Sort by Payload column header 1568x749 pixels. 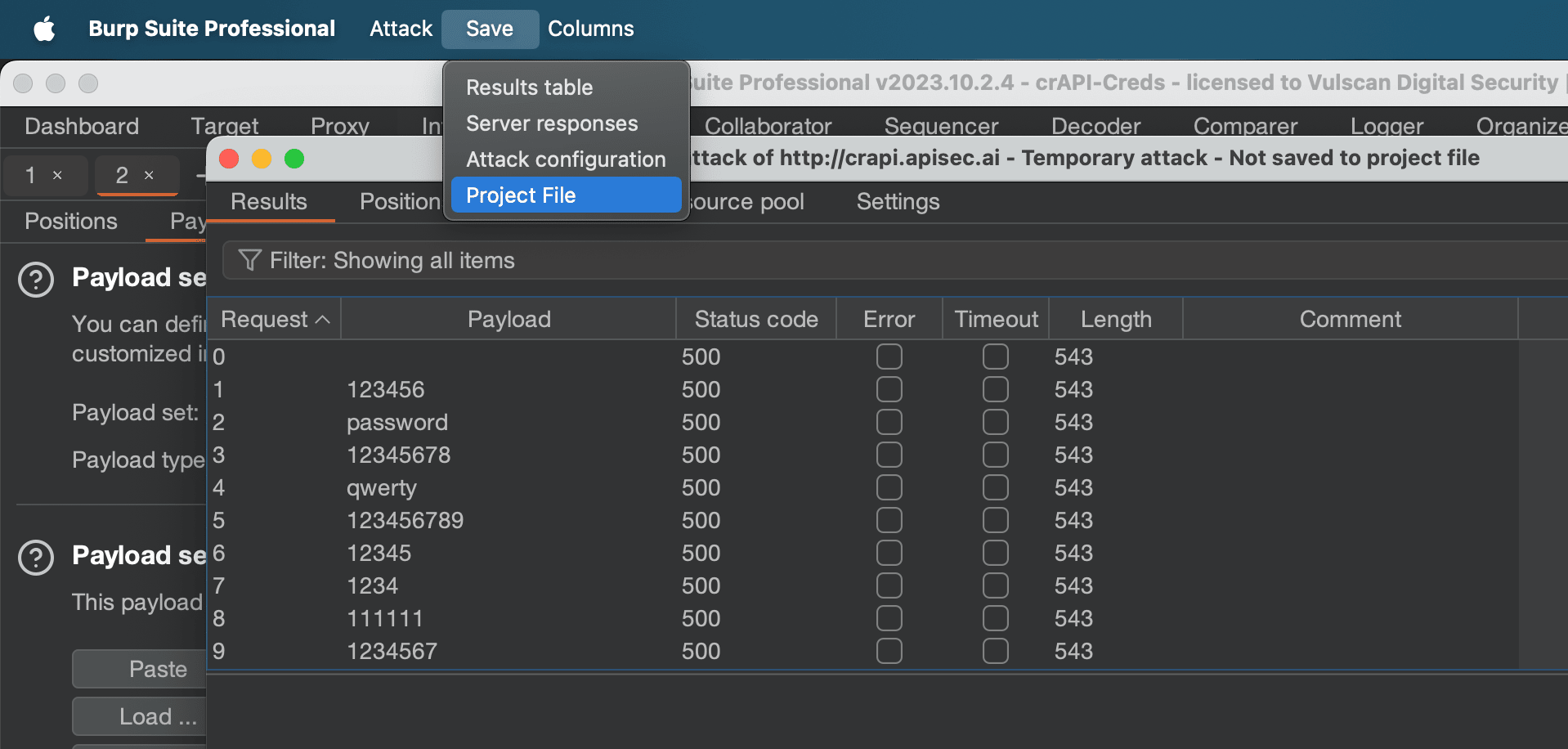pos(508,319)
